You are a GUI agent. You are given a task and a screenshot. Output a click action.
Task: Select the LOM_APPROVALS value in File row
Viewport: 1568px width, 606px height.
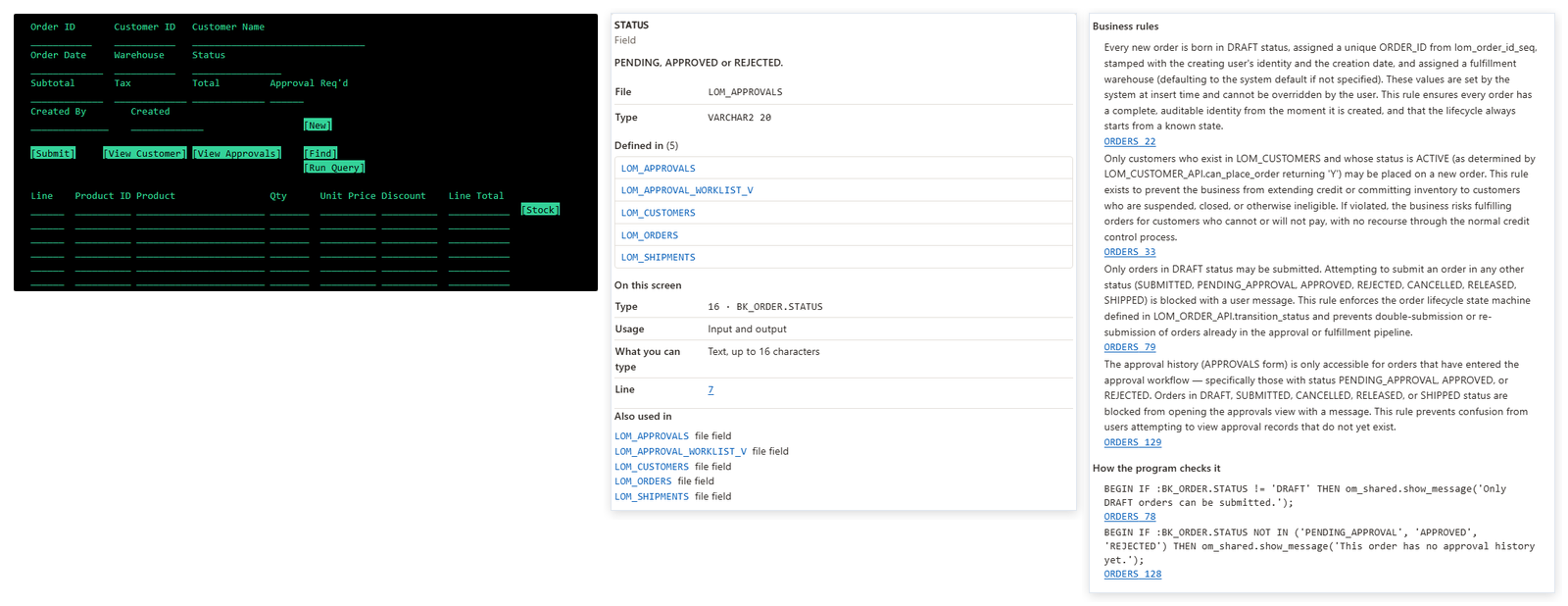(745, 92)
